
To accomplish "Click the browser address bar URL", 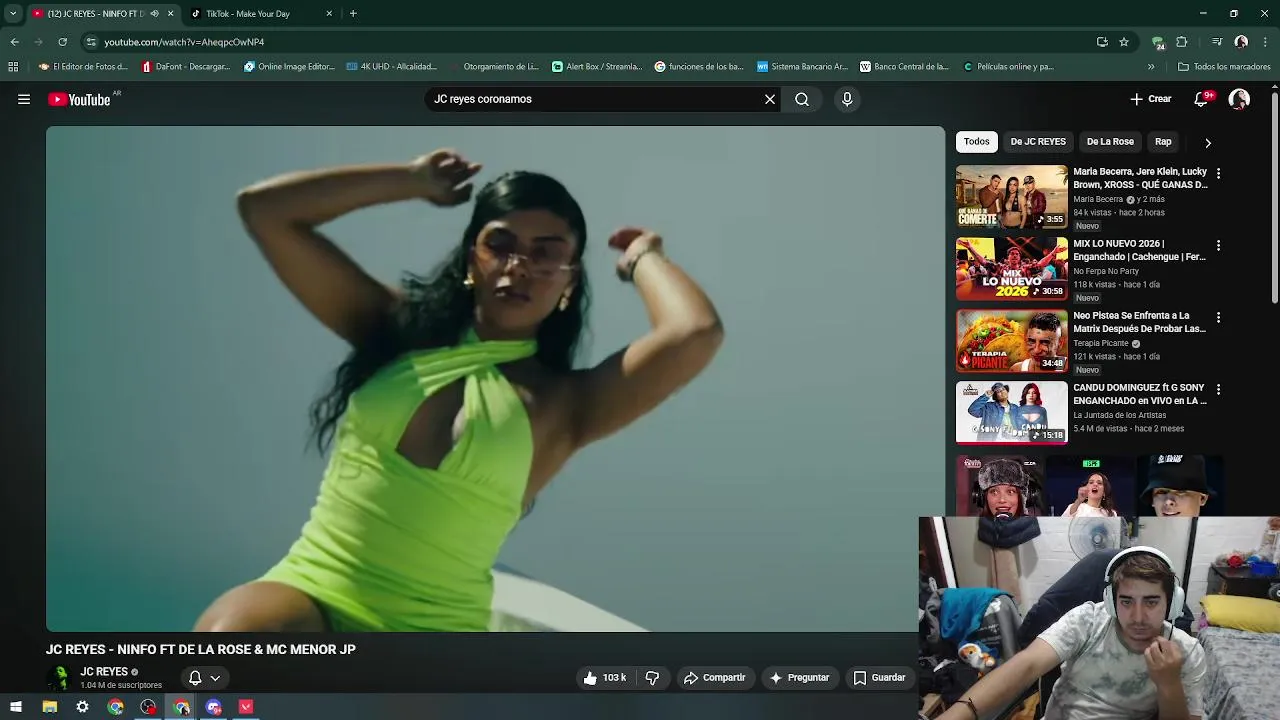I will coord(184,42).
